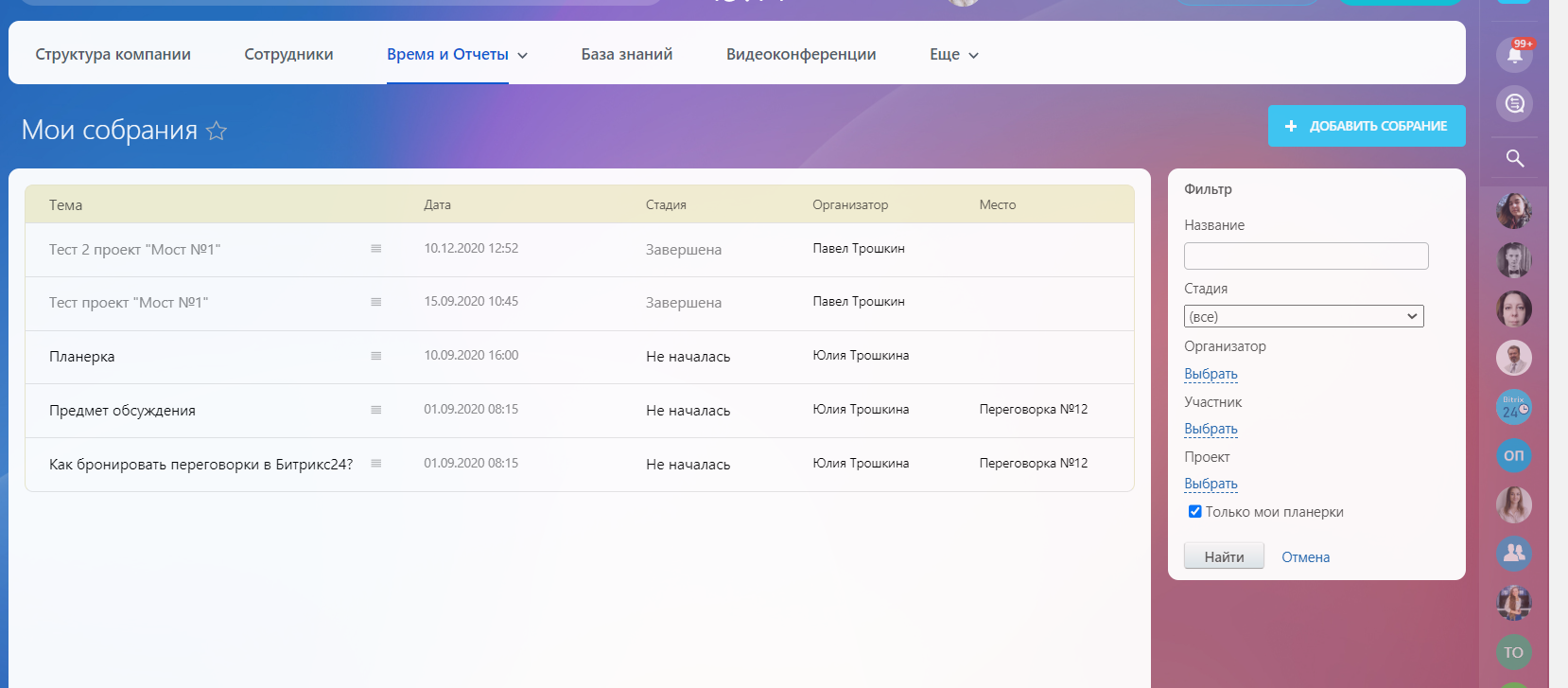Screen dimensions: 1568x688
Task: Switch to 'Сотрудники' tab
Action: point(288,55)
